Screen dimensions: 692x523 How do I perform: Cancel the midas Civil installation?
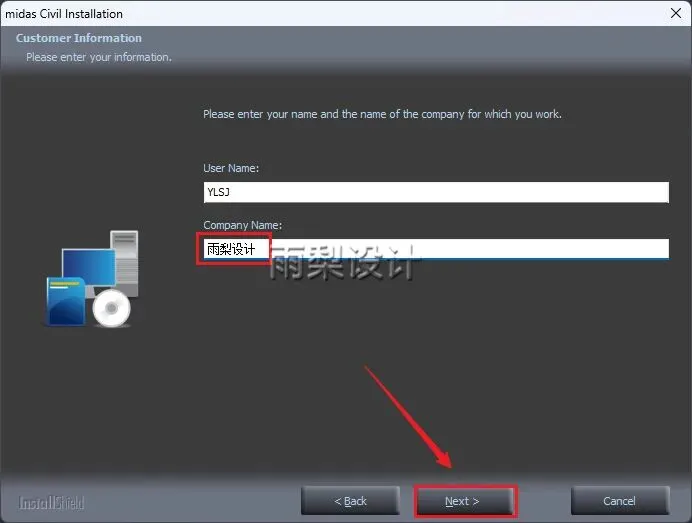(620, 501)
